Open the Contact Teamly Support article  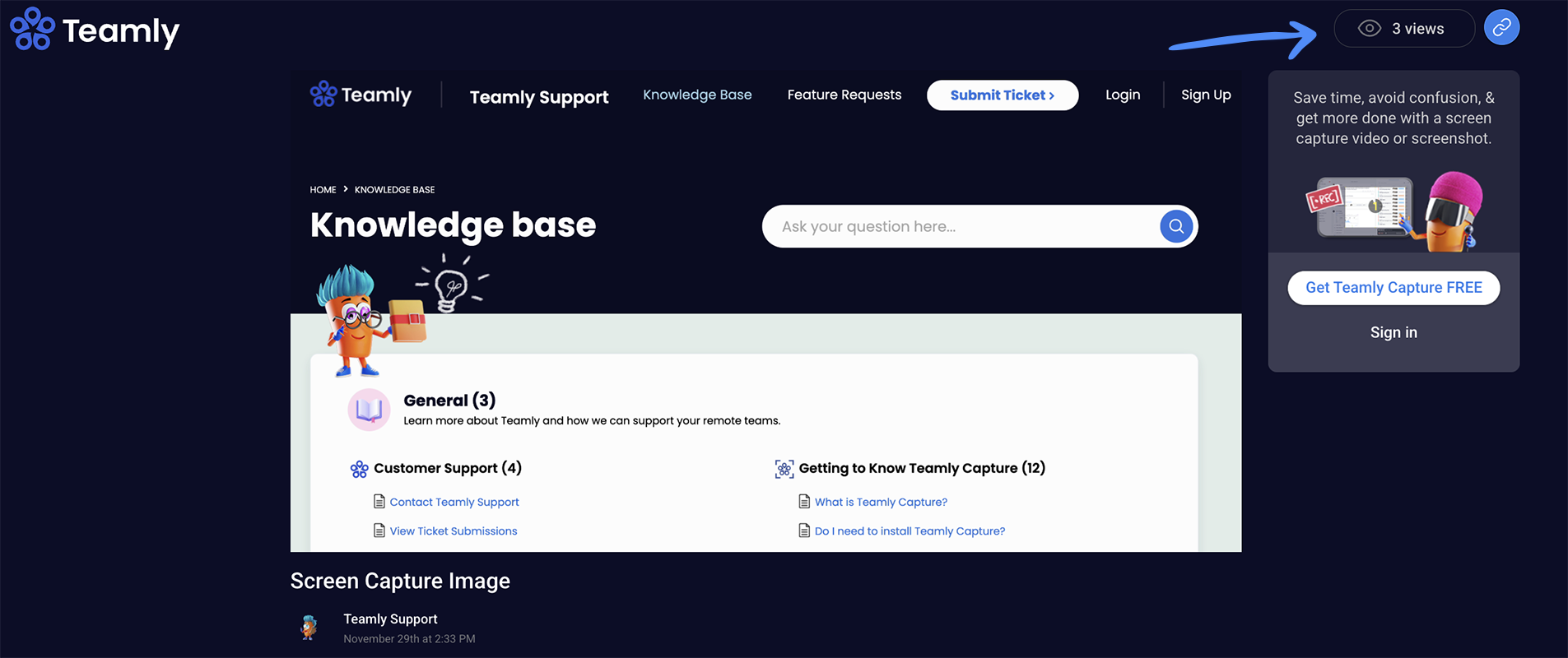454,502
